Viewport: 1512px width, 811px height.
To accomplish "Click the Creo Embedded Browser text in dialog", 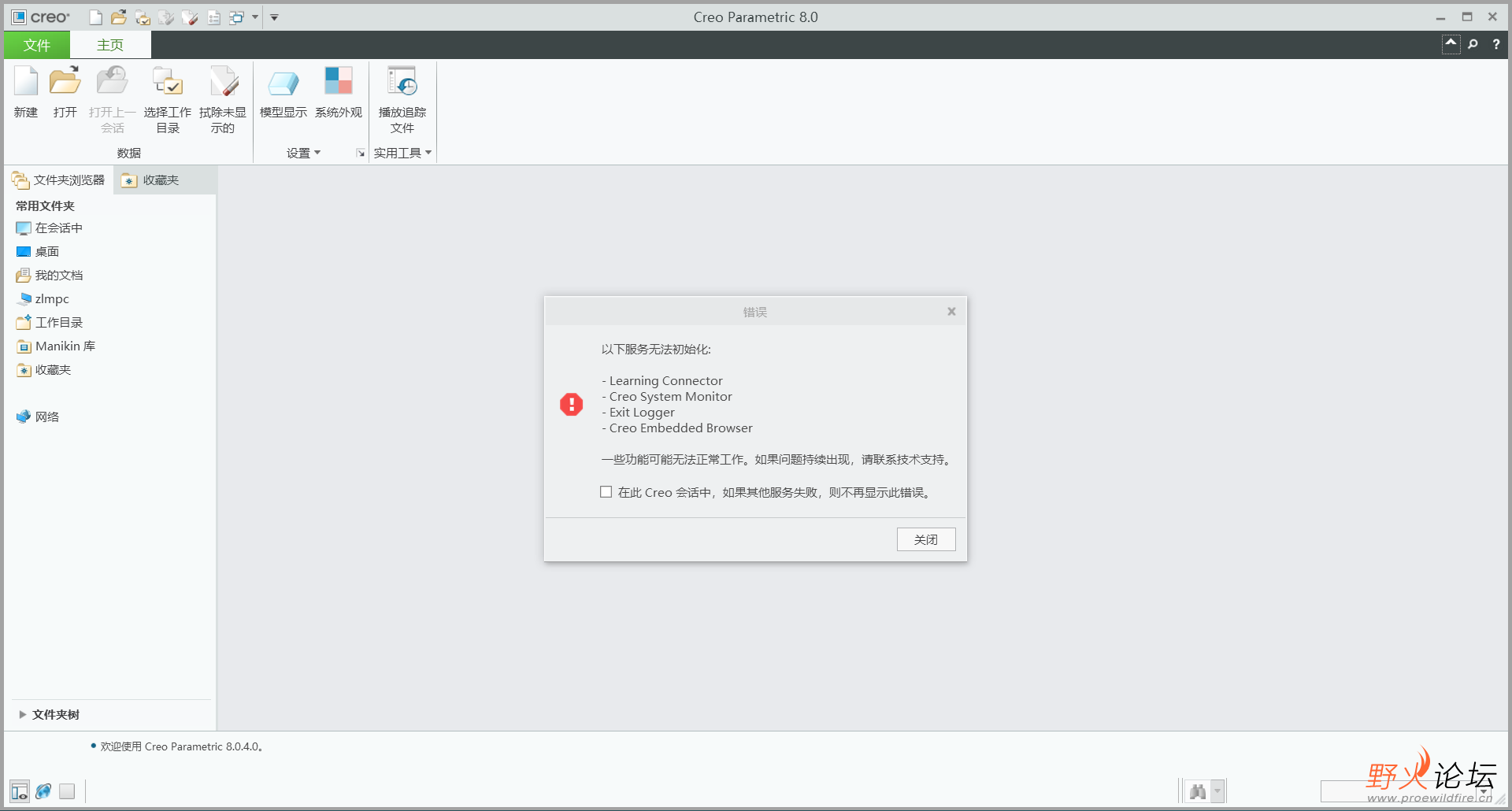I will coord(680,428).
